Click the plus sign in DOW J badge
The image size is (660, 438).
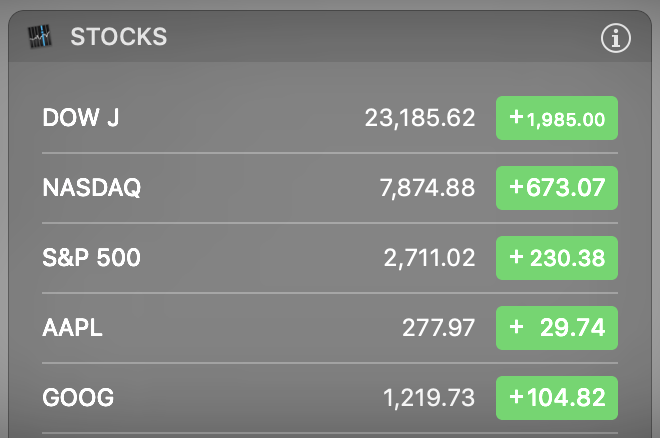516,118
